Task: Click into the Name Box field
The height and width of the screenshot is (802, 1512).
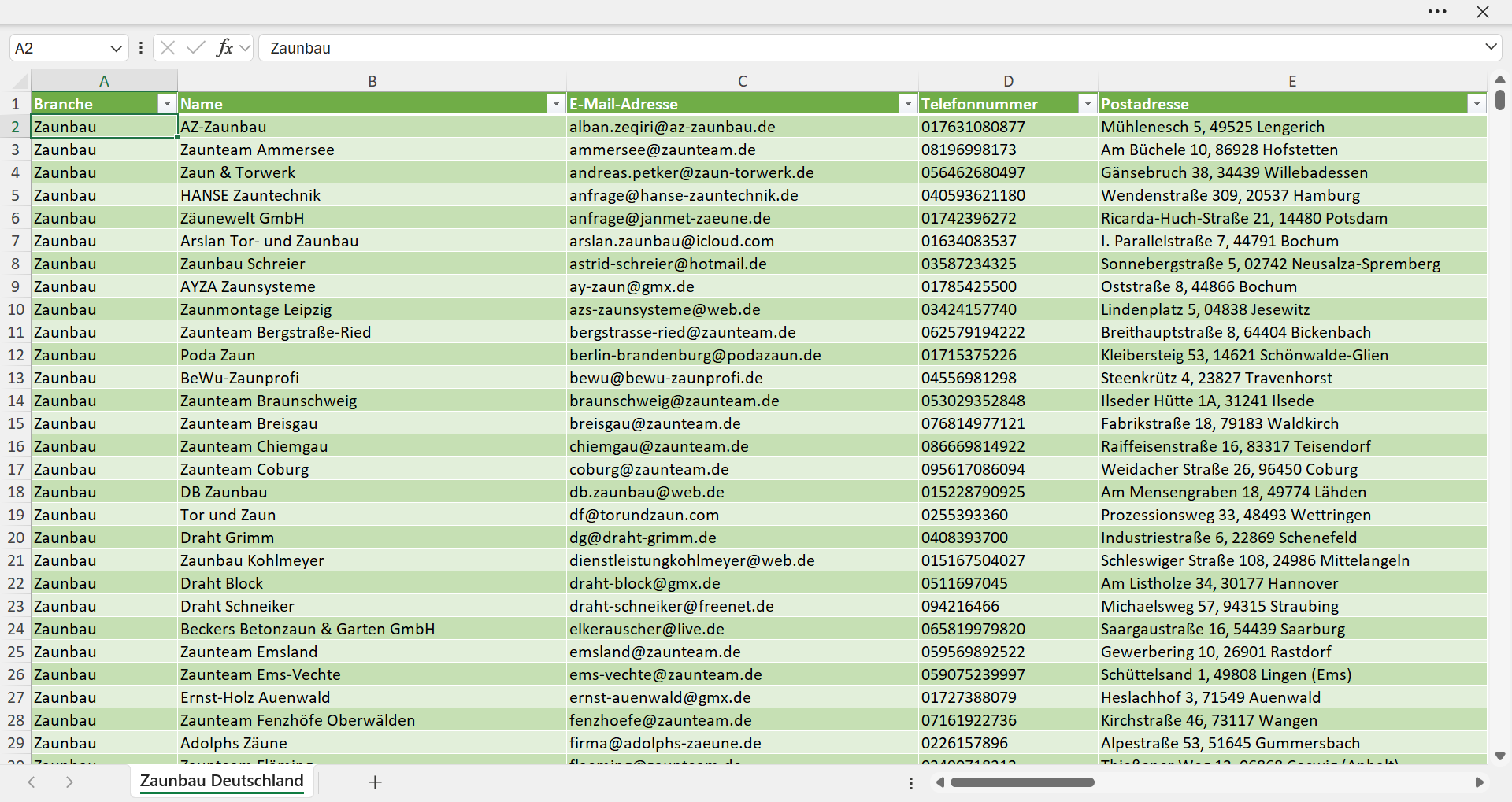Action: click(59, 48)
